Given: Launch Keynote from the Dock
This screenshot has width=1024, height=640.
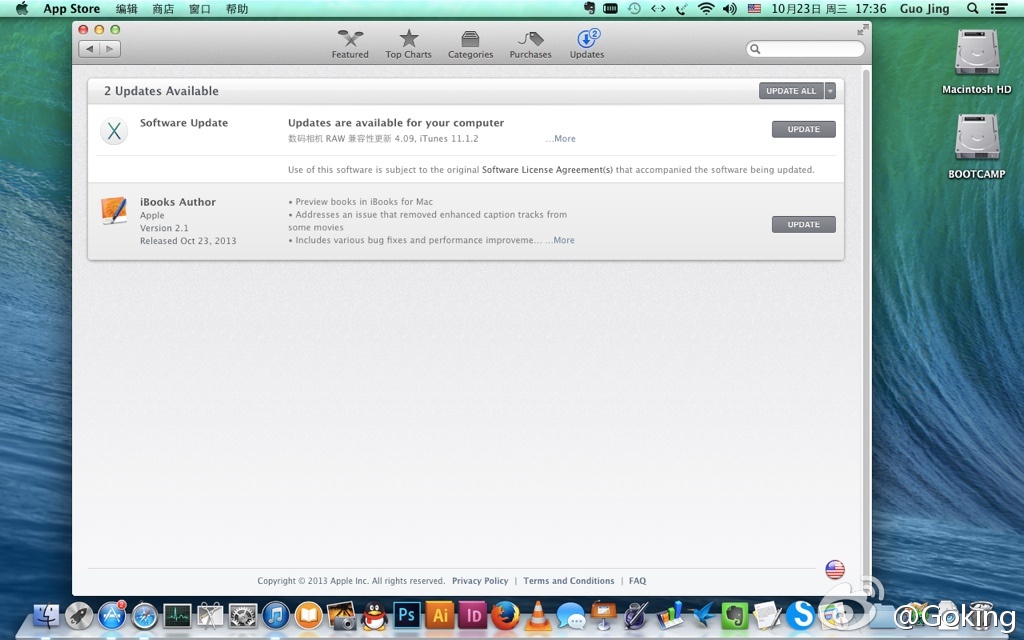Looking at the screenshot, I should click(x=603, y=616).
